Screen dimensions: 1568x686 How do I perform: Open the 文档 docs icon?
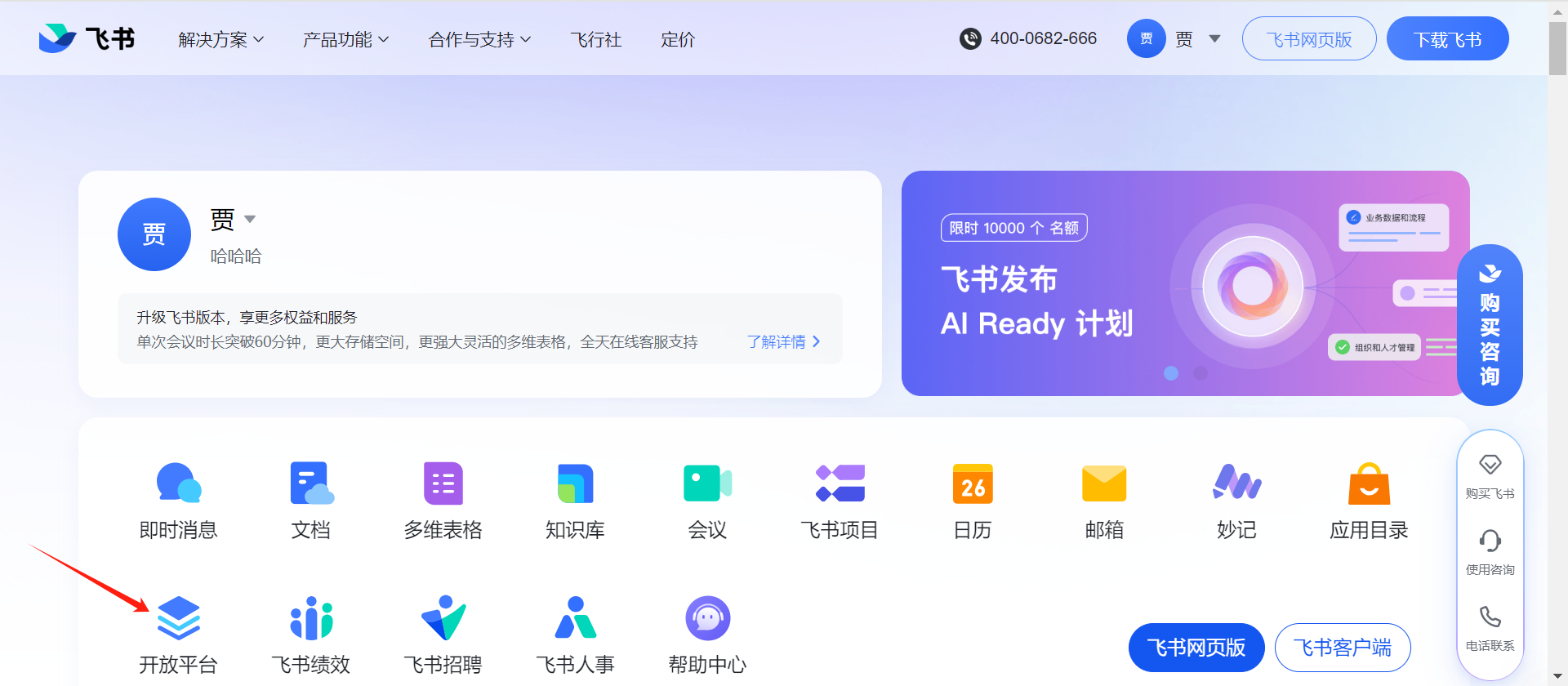pos(311,483)
